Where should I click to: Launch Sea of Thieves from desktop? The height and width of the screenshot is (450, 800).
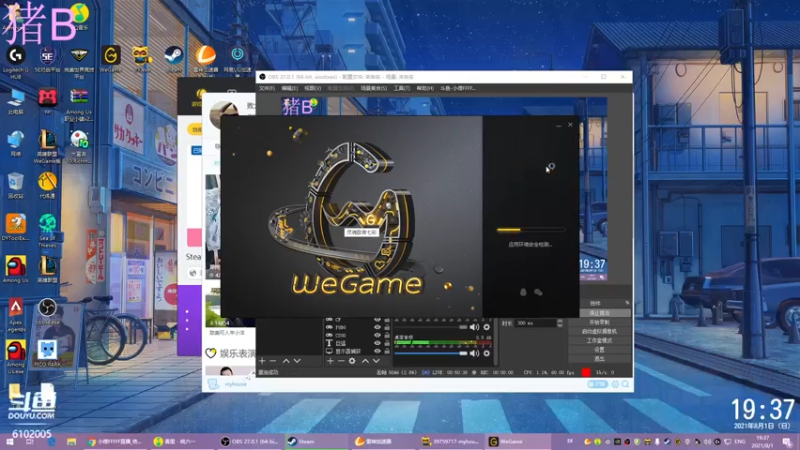coord(47,231)
